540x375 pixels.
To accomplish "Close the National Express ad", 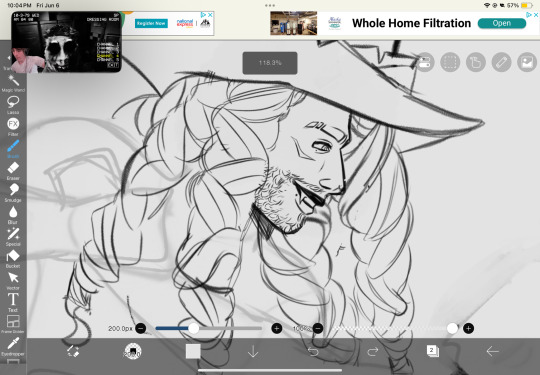I will click(210, 15).
